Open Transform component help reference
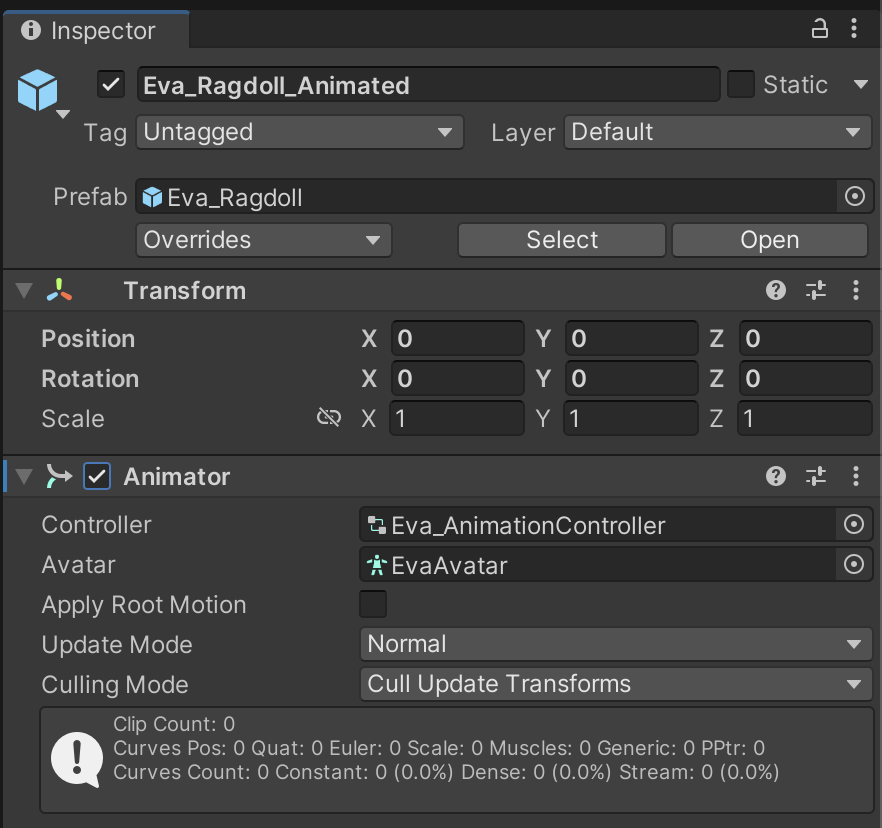The image size is (882, 828). pos(776,291)
